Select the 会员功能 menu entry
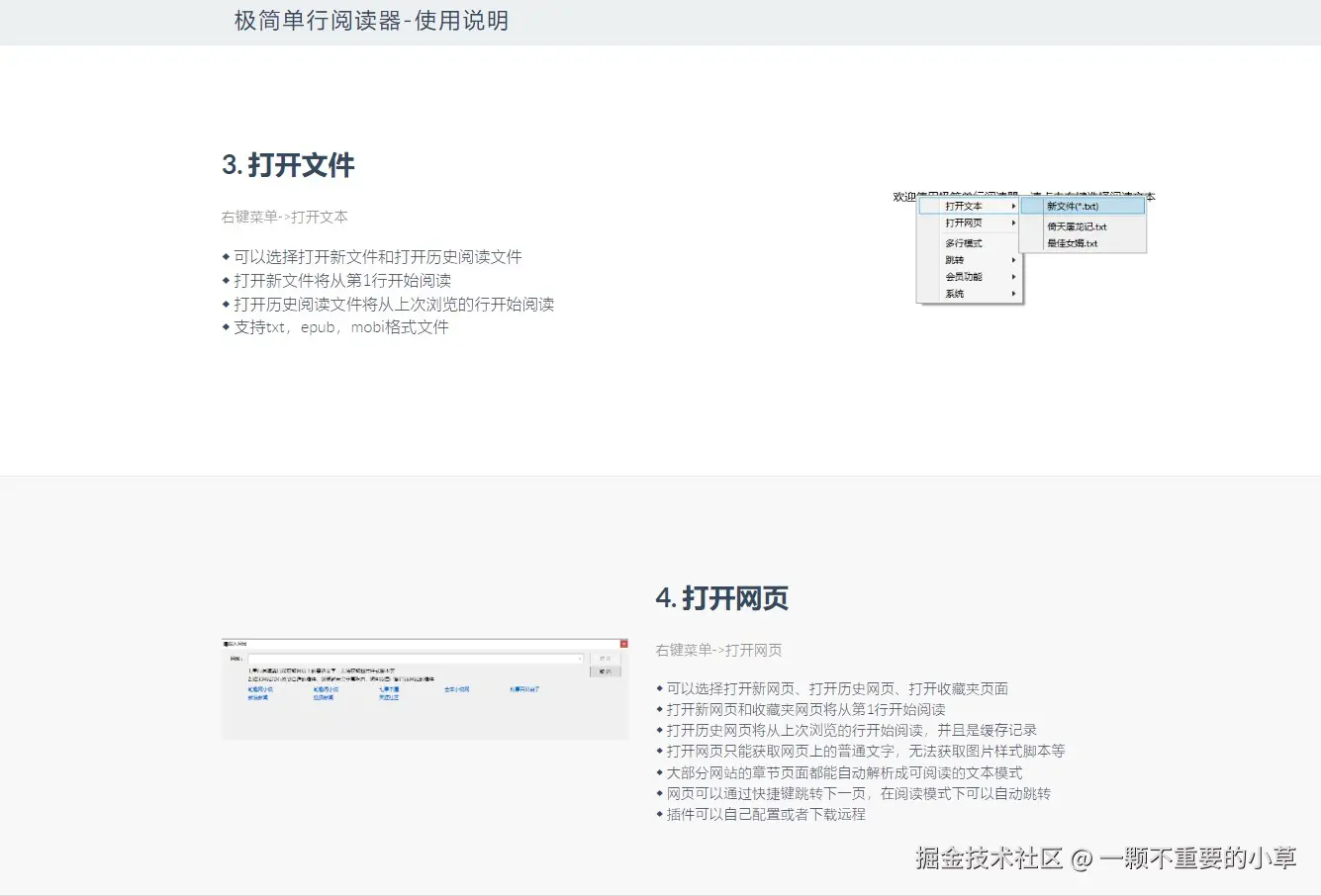Screen dimensions: 1321x896 point(969,277)
